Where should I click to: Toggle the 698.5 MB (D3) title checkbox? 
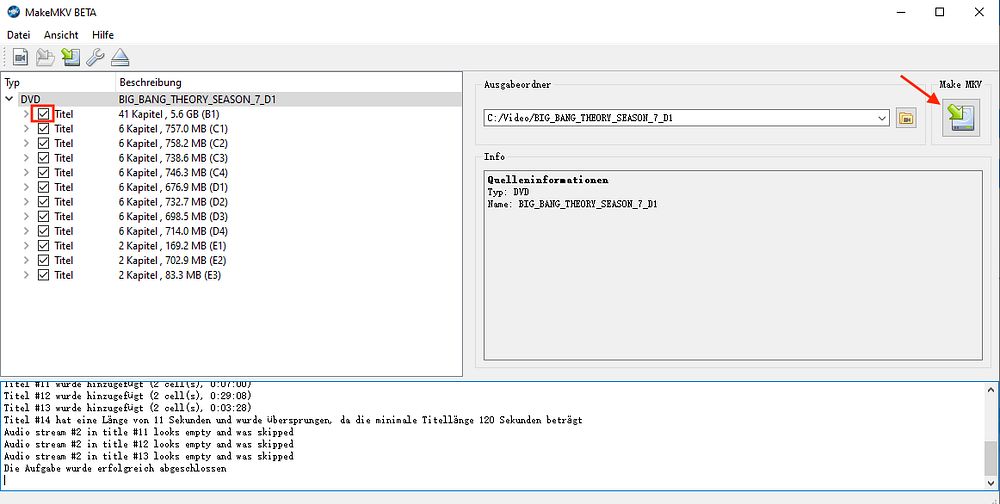click(43, 217)
